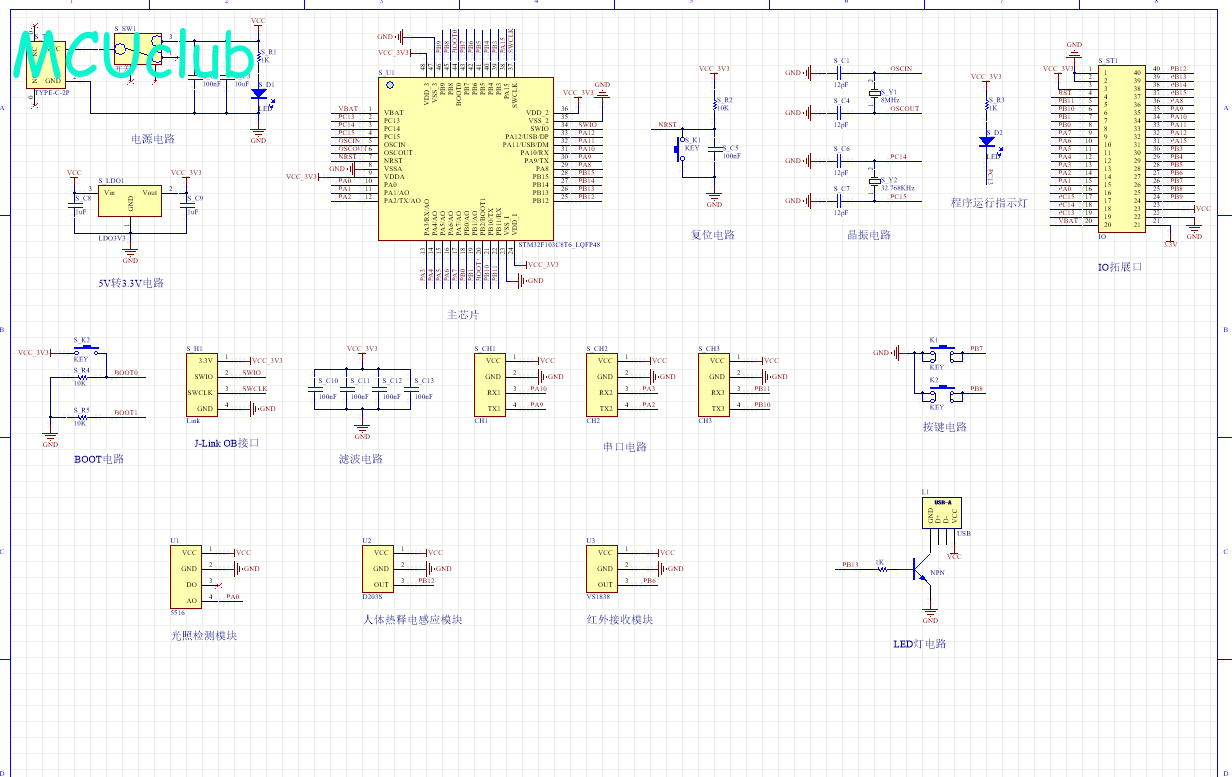Image resolution: width=1232 pixels, height=777 pixels.
Task: Select the L1 USB-A connector
Action: click(x=943, y=512)
